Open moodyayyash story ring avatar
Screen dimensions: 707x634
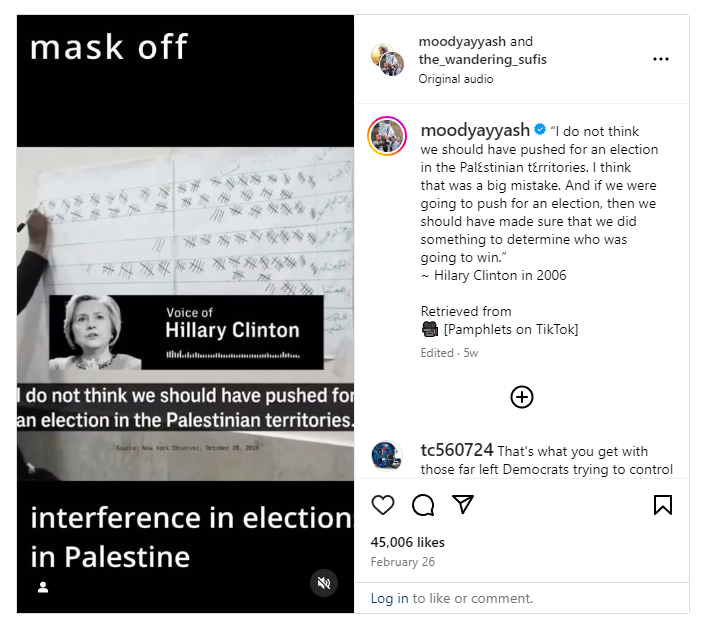[x=387, y=136]
